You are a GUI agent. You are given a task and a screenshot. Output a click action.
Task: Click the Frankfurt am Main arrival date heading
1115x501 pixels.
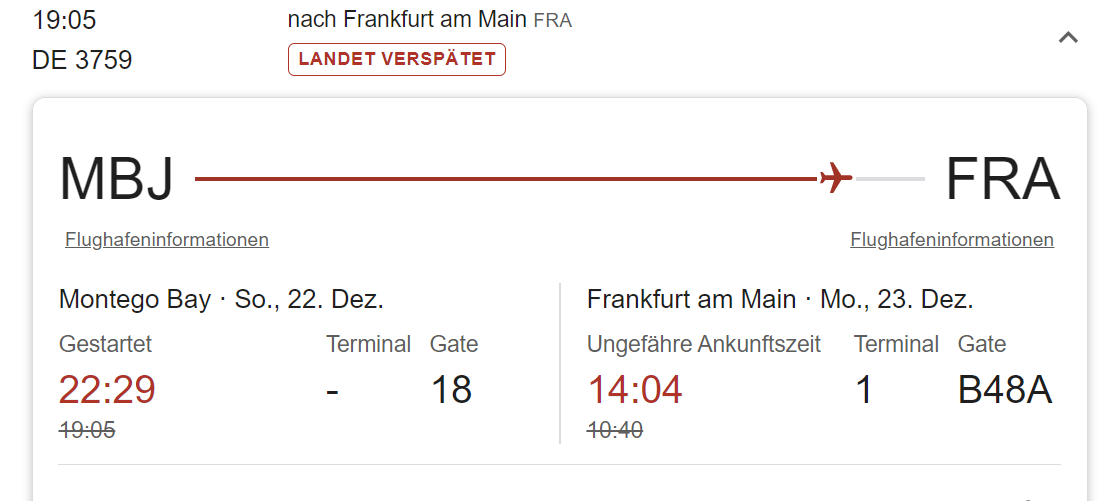(780, 299)
